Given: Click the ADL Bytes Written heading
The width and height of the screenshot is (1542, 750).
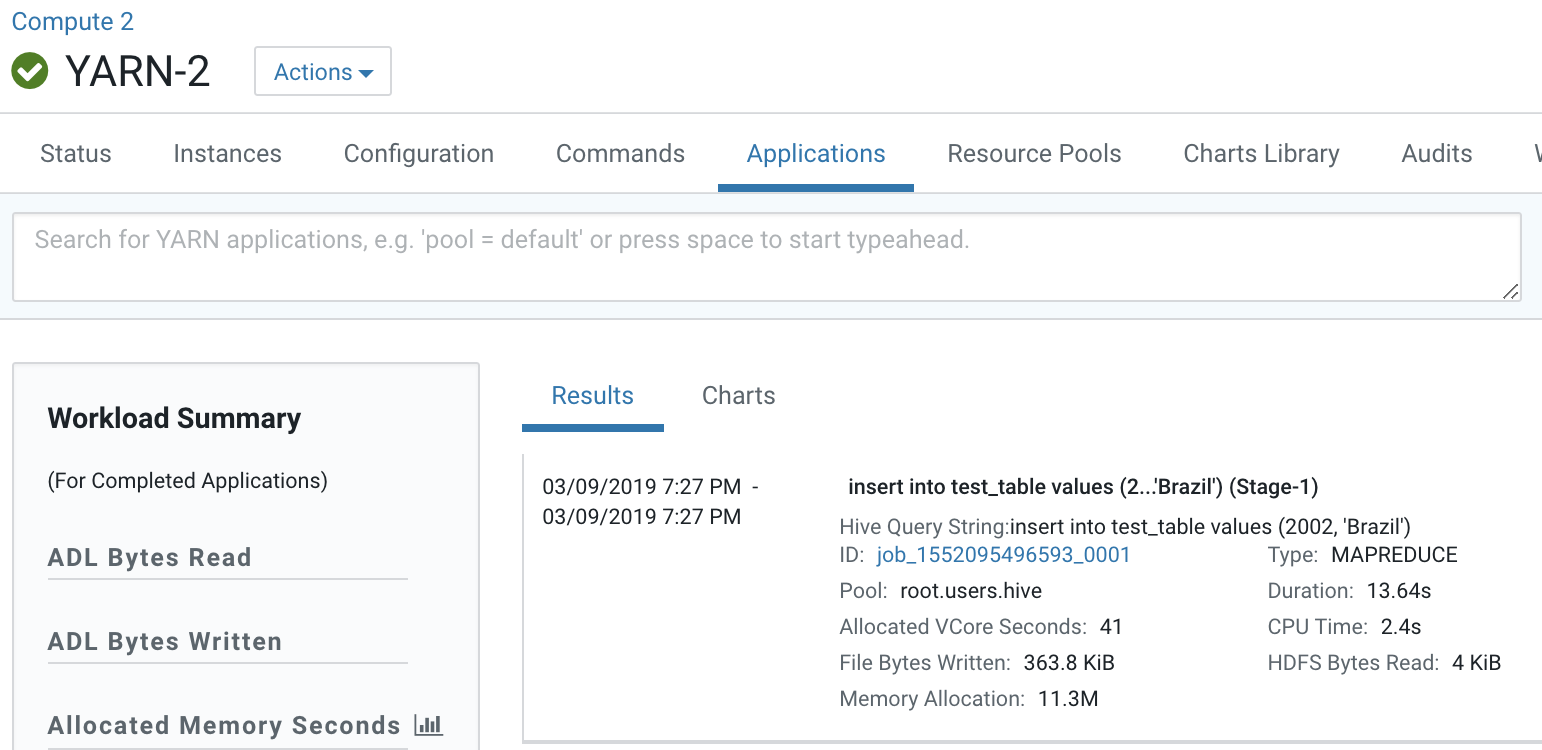Looking at the screenshot, I should click(164, 642).
